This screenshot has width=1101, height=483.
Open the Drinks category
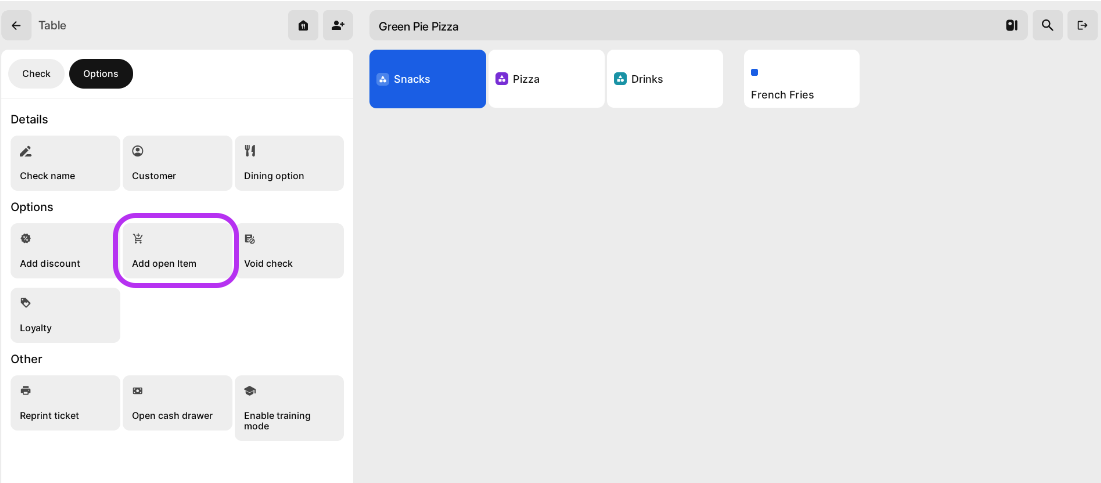click(664, 79)
